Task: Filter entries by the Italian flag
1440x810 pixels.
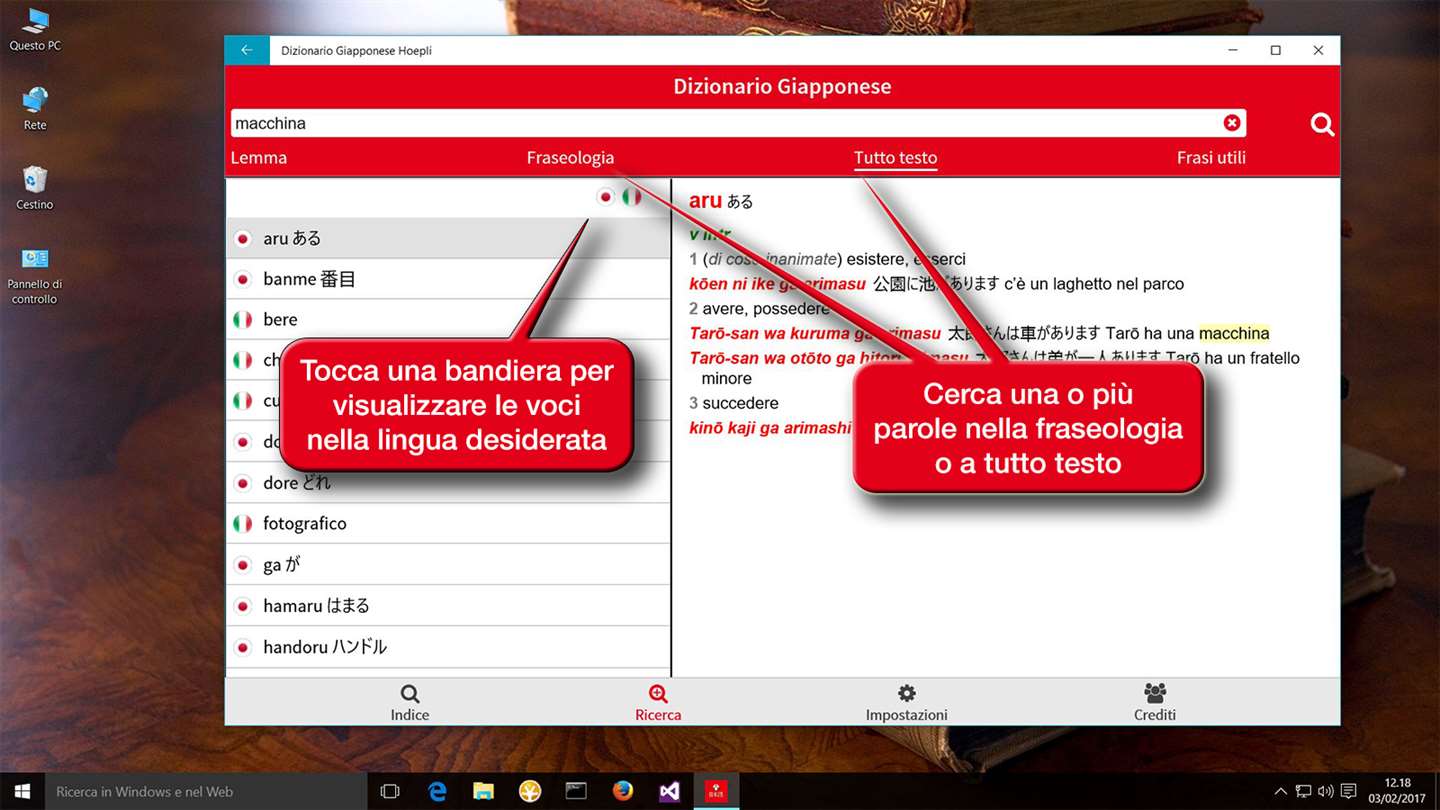Action: tap(632, 196)
